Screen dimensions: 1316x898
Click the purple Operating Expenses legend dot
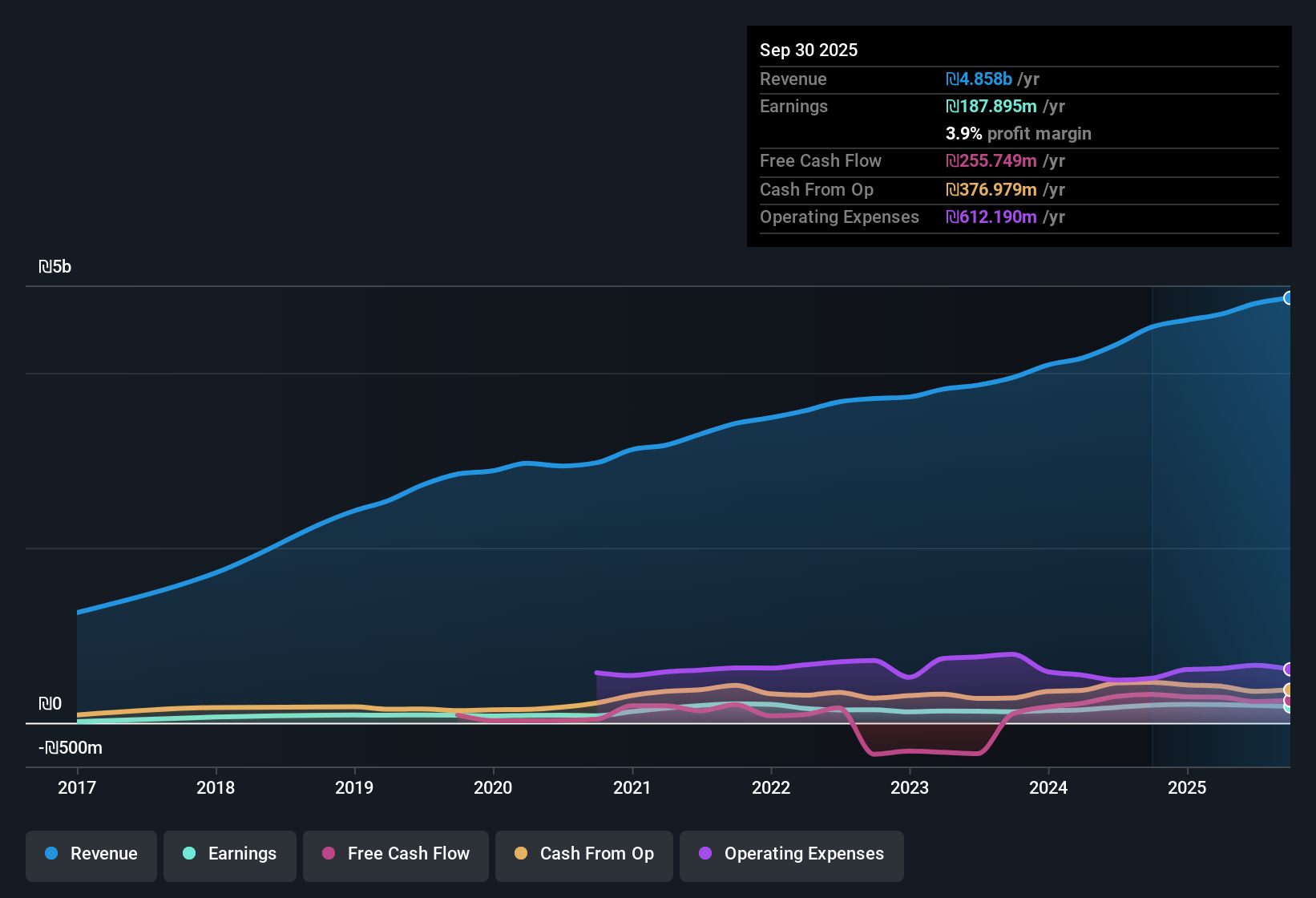pos(705,854)
